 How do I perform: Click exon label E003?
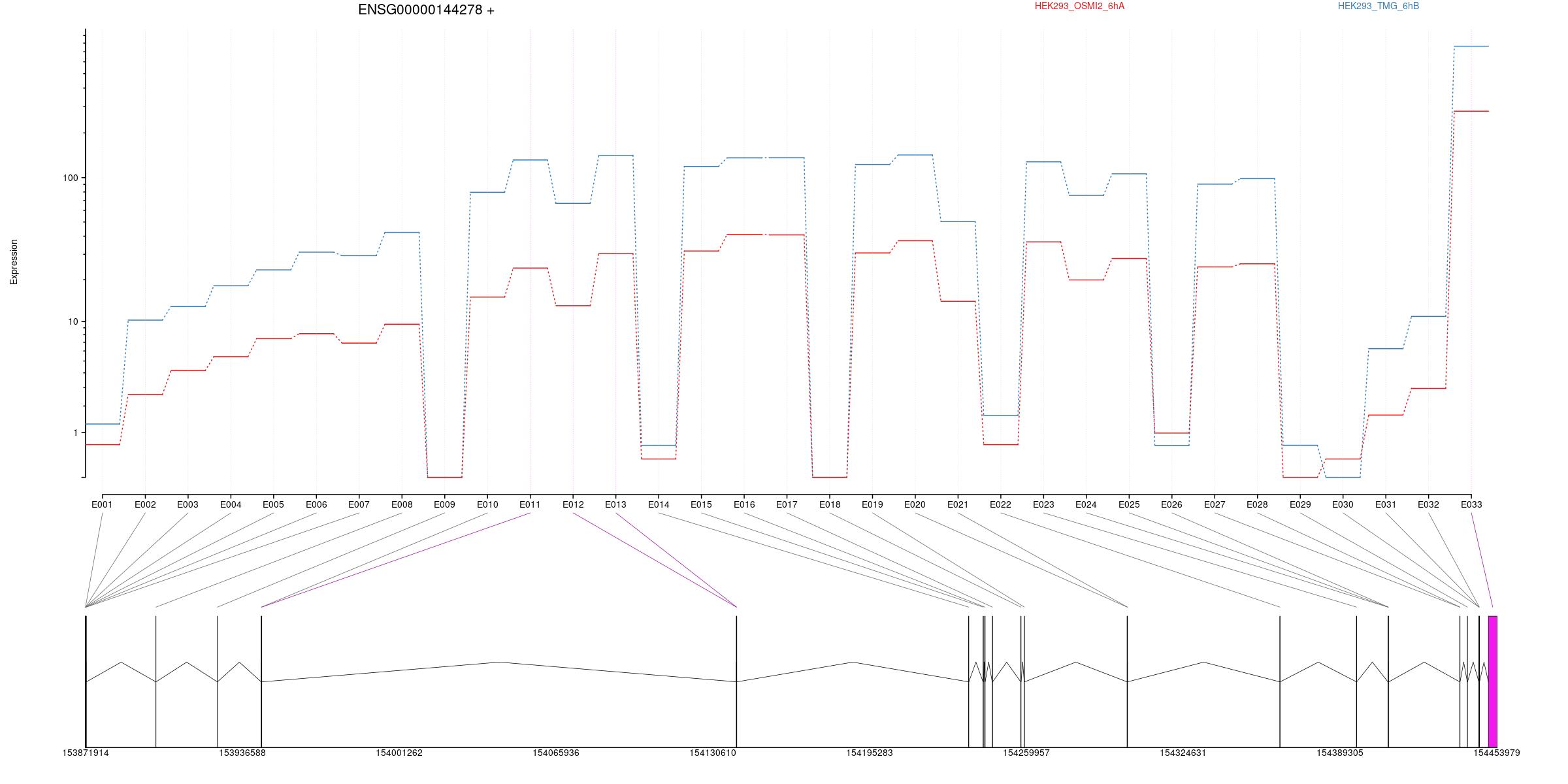coord(188,504)
